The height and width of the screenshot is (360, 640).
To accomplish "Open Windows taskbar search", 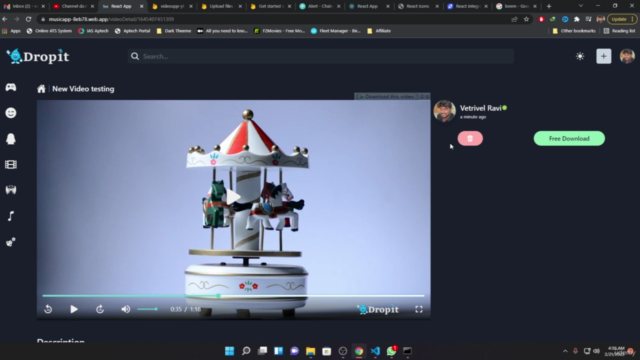I will [x=246, y=351].
